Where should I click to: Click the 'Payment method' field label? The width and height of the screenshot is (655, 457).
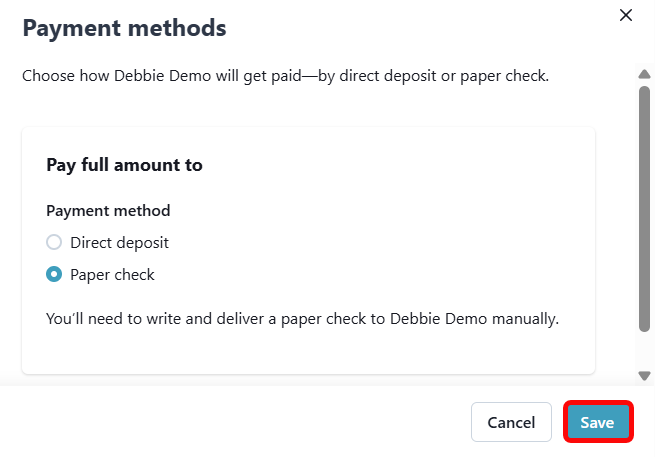108,210
